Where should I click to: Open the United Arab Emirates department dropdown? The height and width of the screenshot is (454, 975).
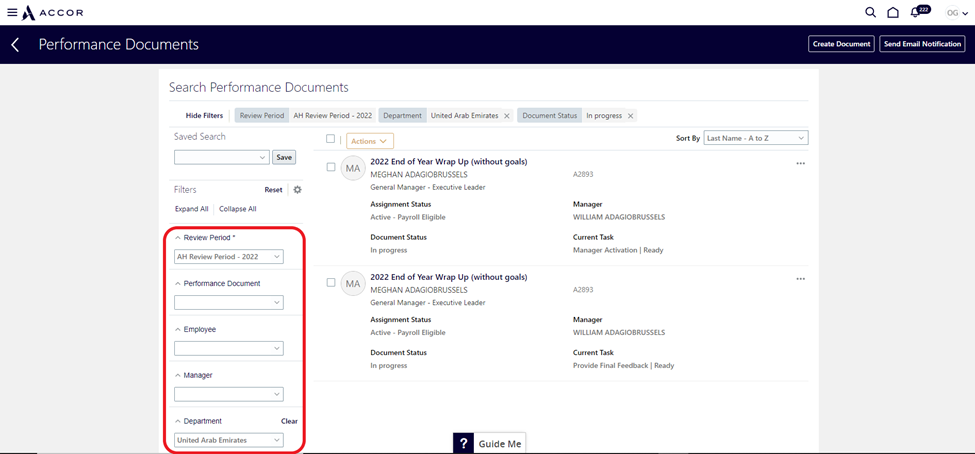click(229, 440)
